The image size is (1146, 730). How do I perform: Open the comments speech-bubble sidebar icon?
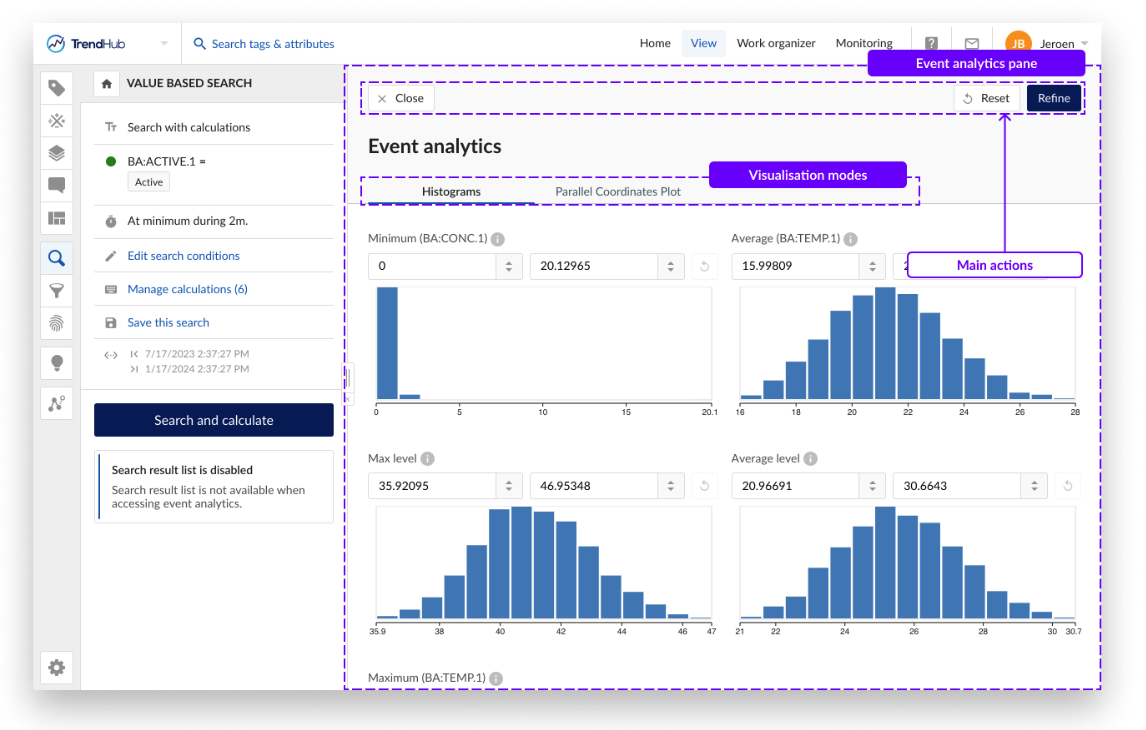[57, 185]
